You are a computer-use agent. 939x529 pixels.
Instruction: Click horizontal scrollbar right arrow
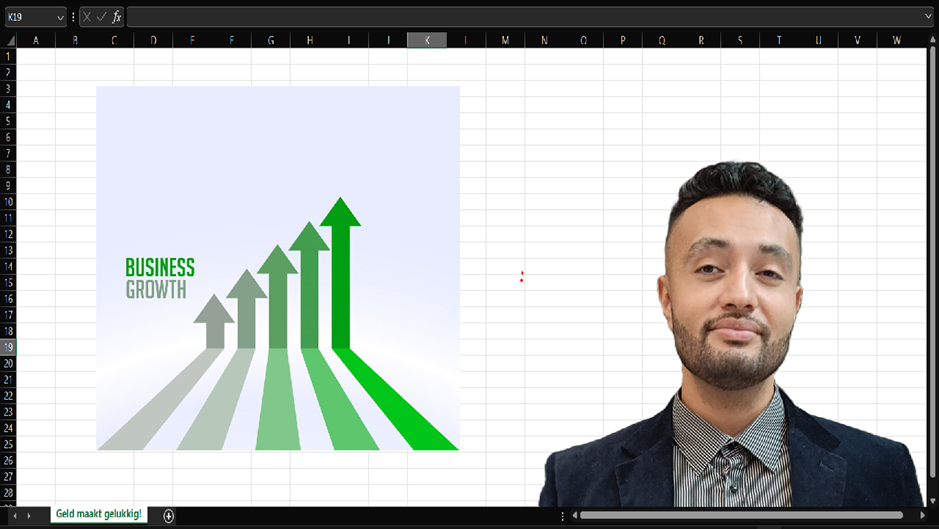922,515
